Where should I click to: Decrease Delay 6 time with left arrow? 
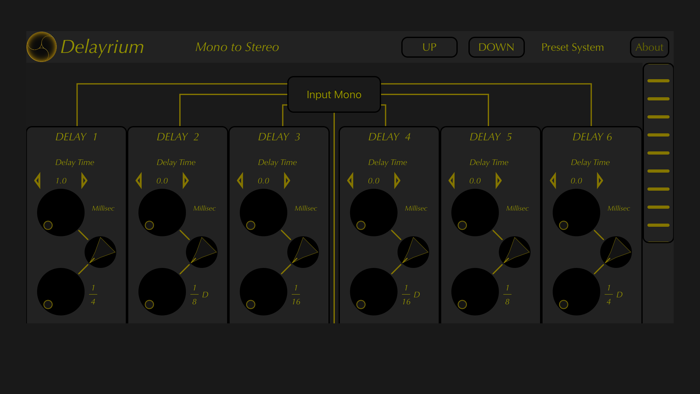pyautogui.click(x=553, y=181)
